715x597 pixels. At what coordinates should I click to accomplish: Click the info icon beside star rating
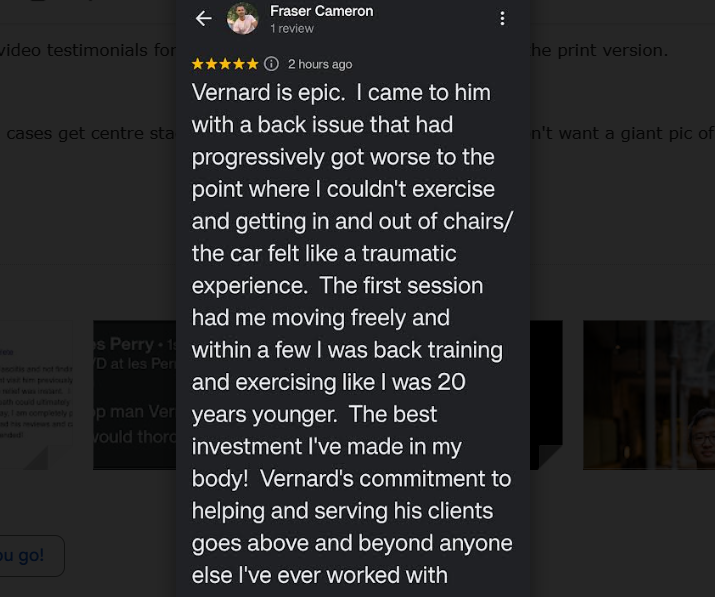(271, 64)
